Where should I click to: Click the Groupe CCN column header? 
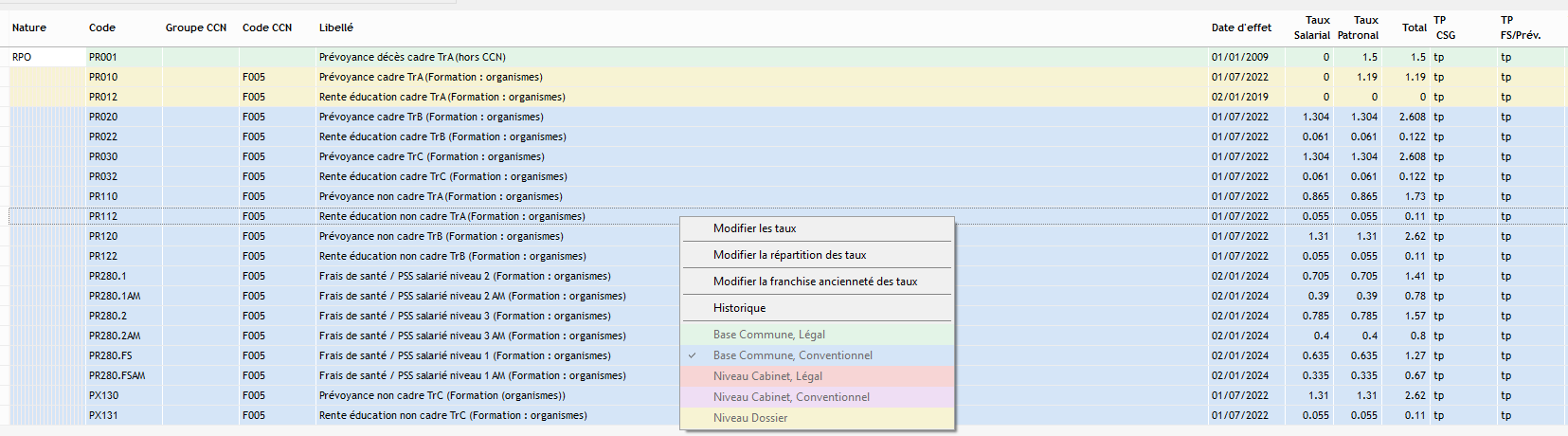tap(196, 27)
